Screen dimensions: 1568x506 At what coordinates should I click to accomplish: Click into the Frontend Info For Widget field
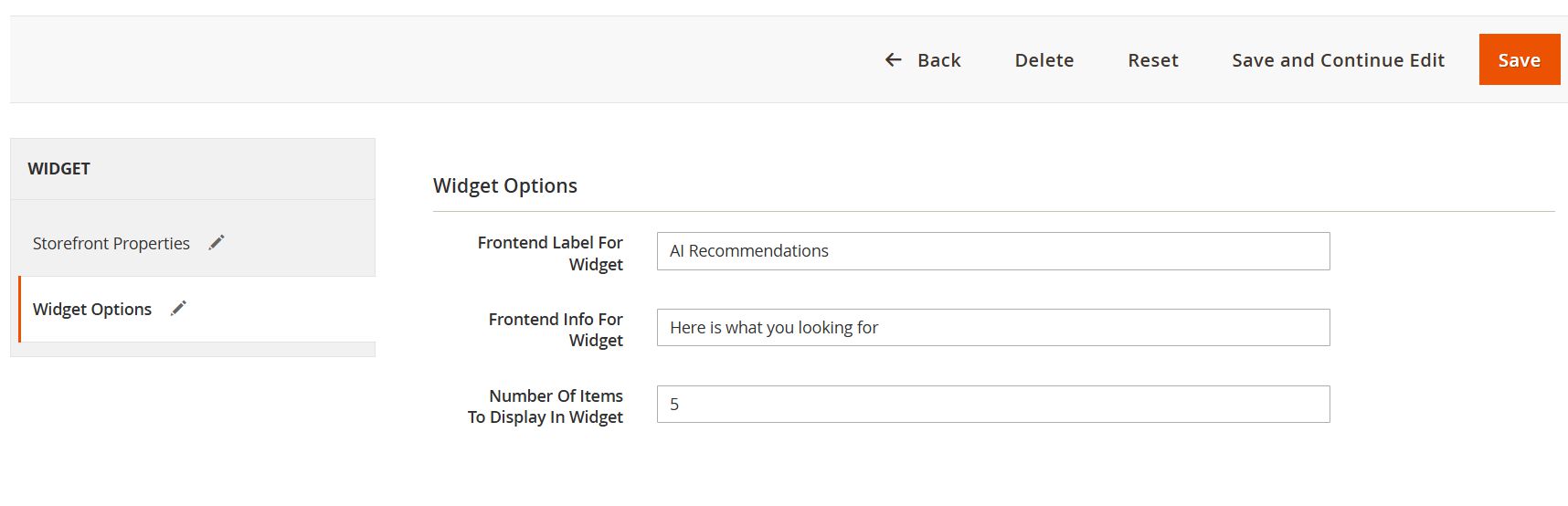point(993,327)
